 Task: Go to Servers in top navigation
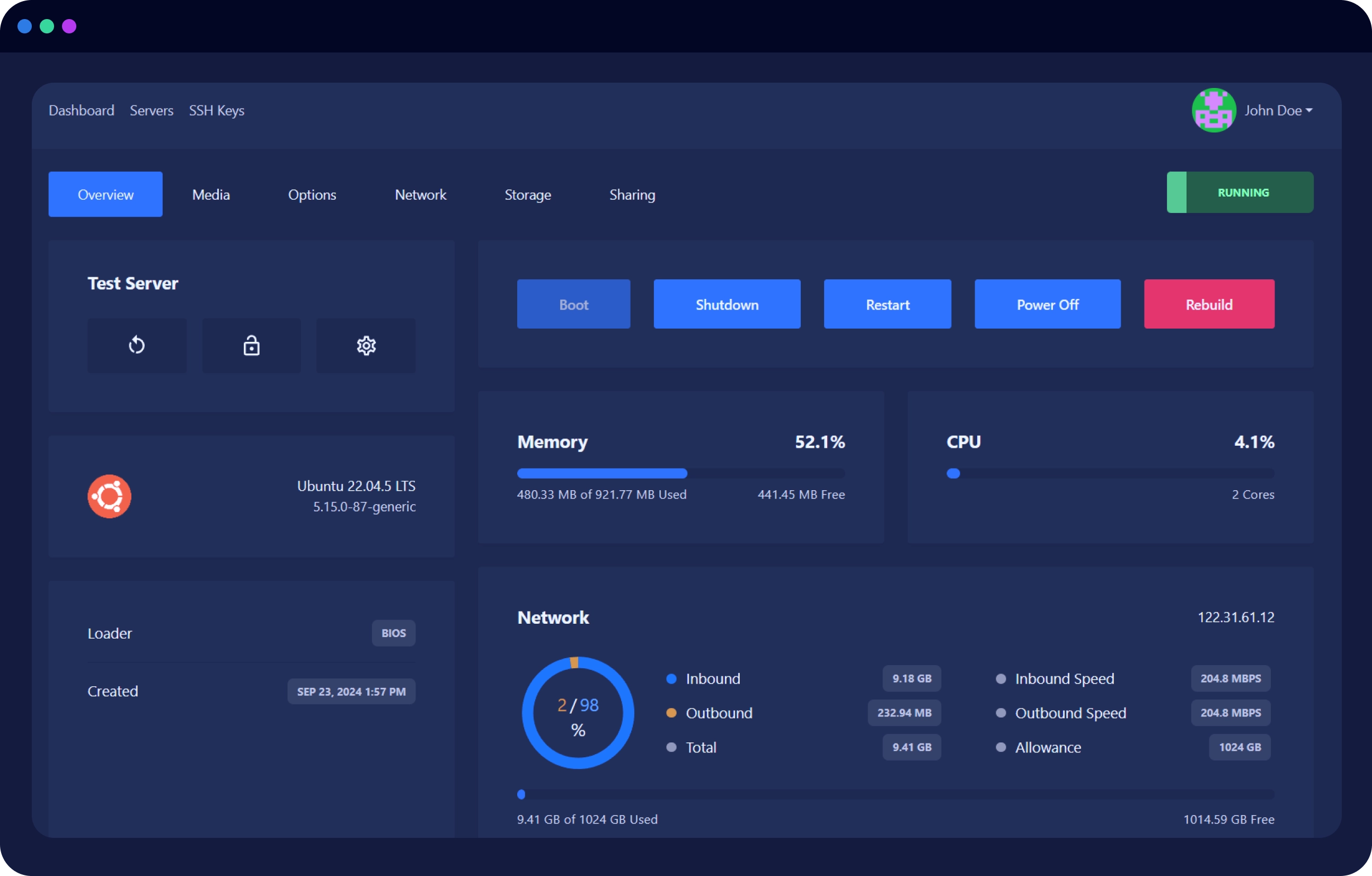pos(152,111)
